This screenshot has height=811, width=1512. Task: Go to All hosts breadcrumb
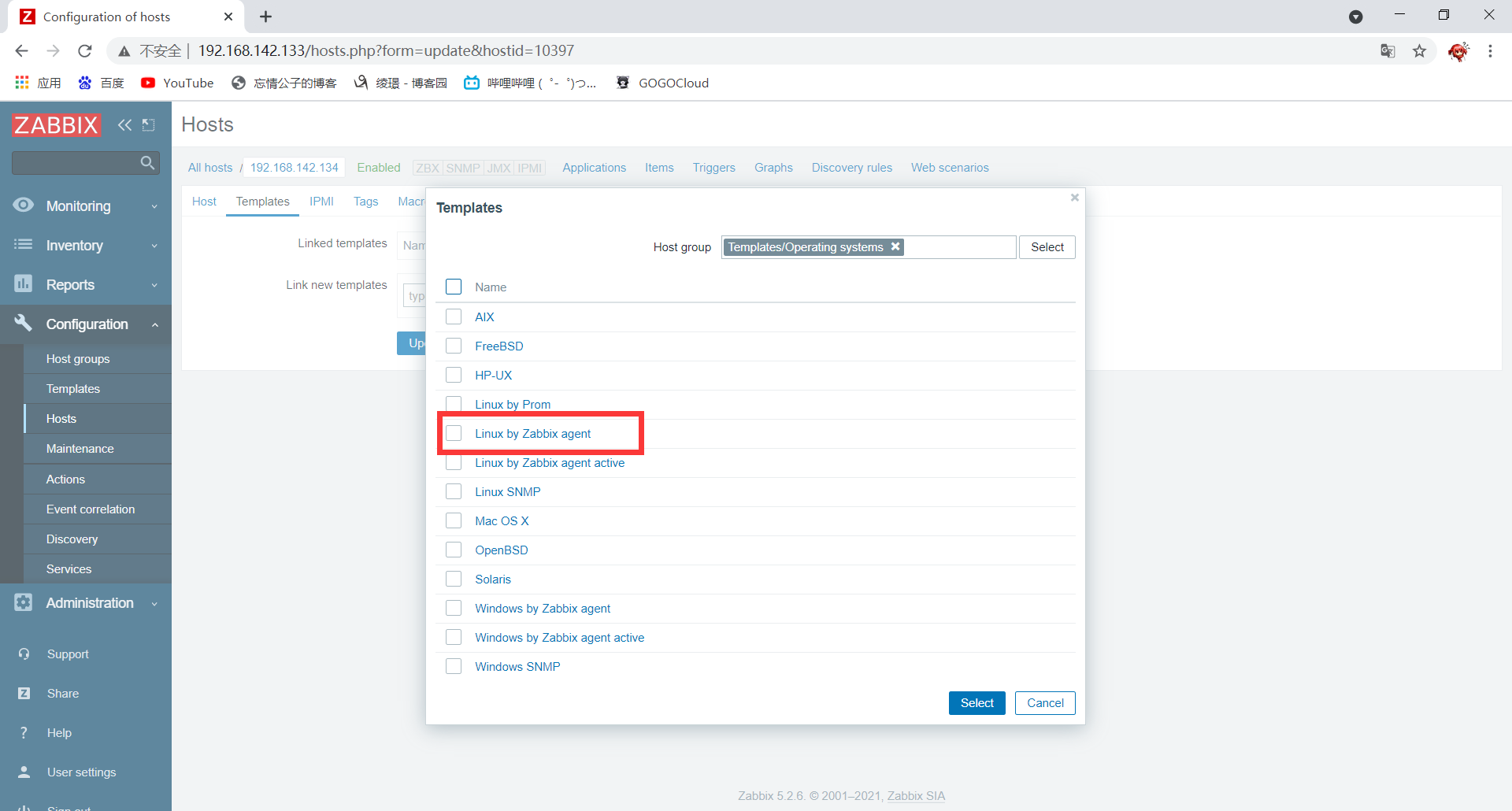pyautogui.click(x=210, y=167)
